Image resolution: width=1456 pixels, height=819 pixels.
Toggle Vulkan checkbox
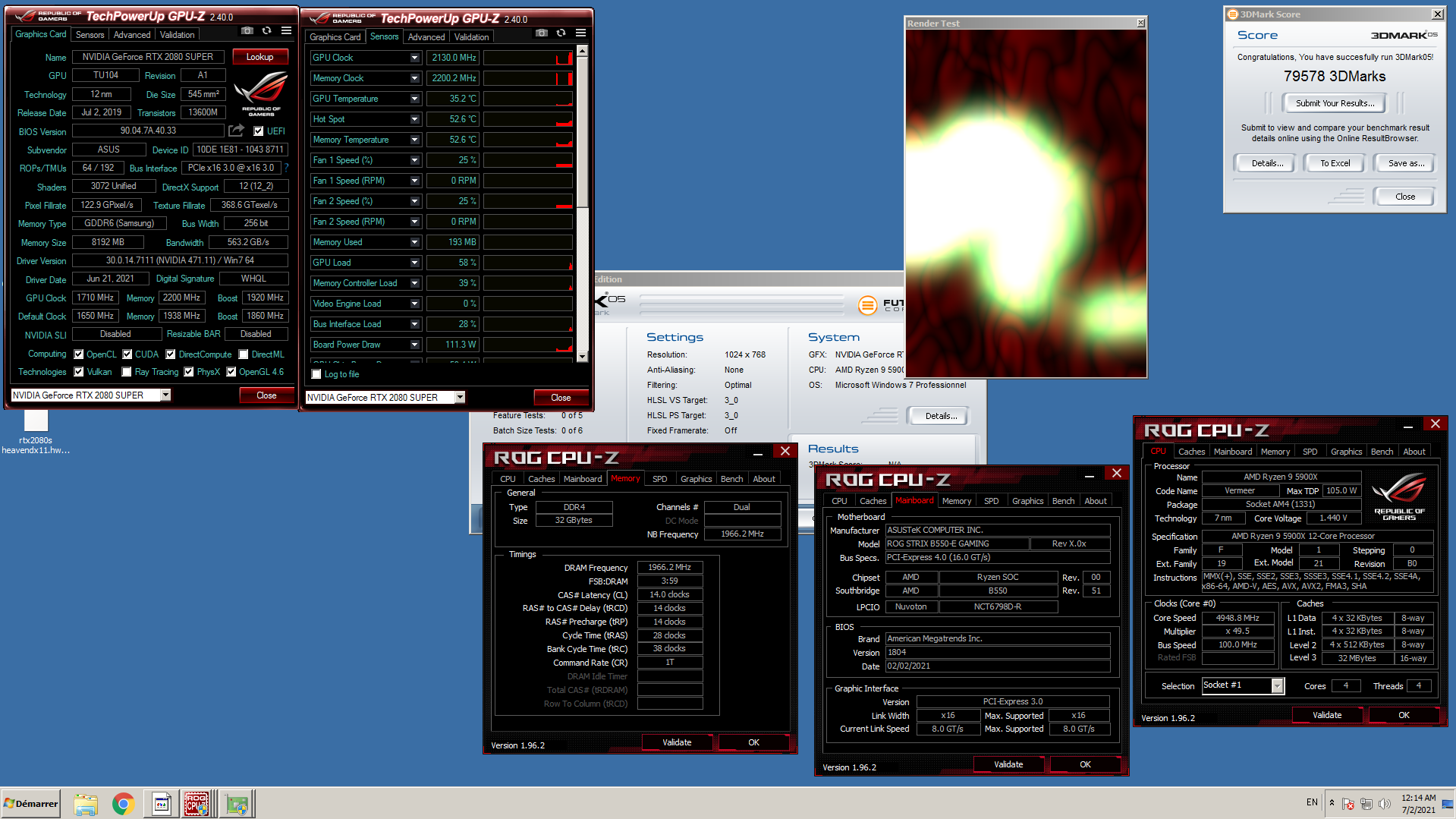[x=79, y=372]
